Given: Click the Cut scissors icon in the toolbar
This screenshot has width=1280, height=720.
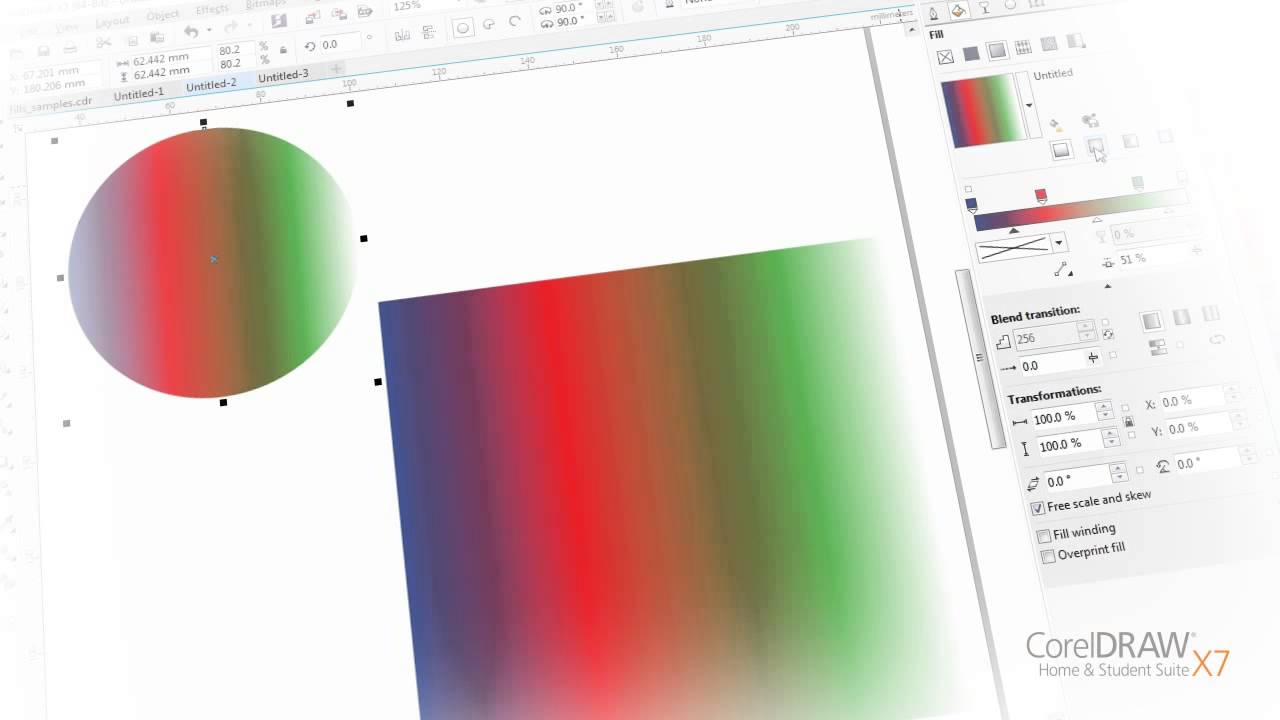Looking at the screenshot, I should tap(103, 42).
